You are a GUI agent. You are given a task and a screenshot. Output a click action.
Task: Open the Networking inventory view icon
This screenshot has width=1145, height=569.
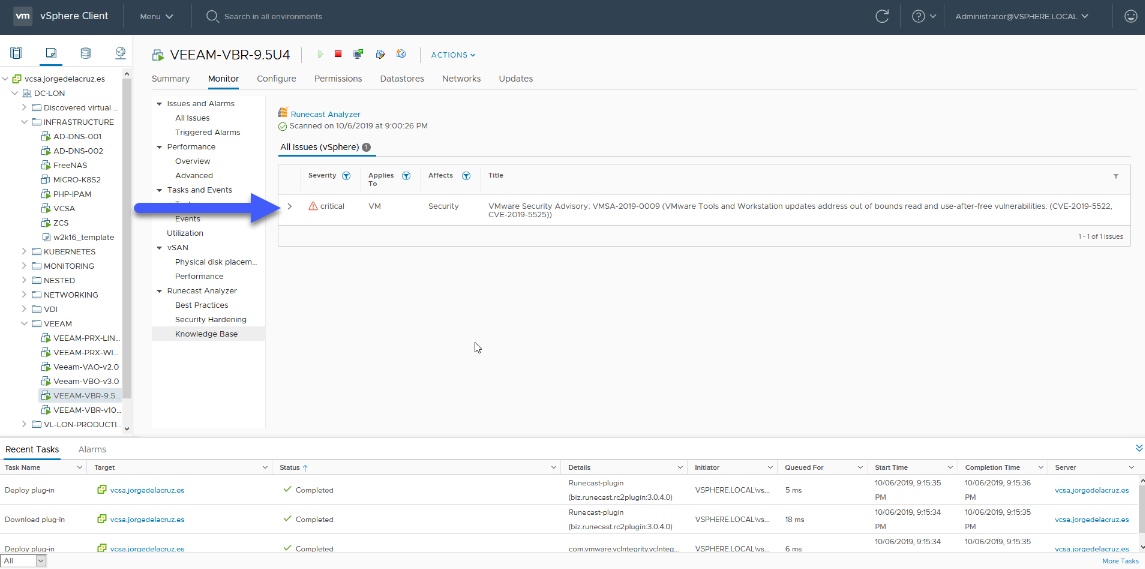coord(120,53)
